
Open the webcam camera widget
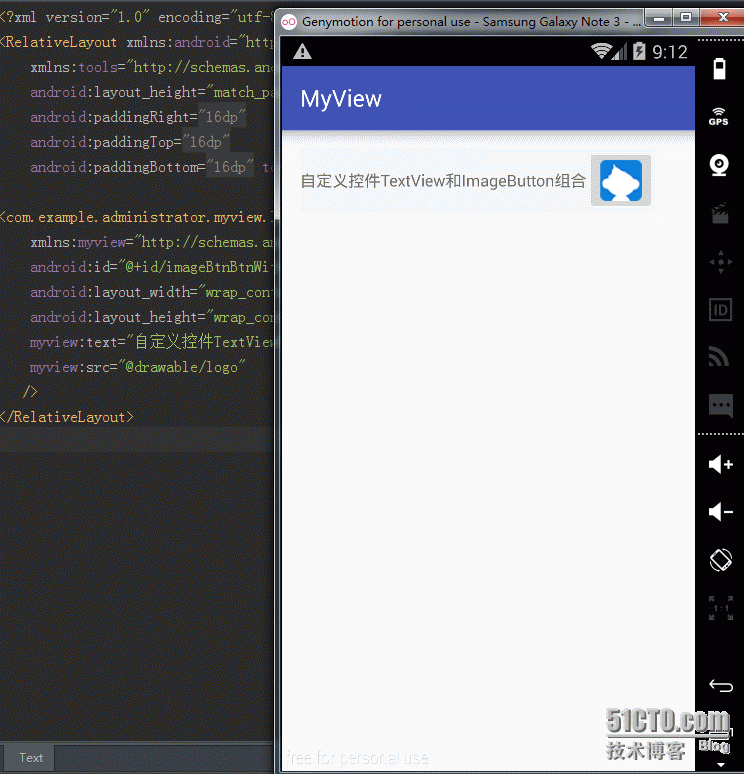point(719,165)
